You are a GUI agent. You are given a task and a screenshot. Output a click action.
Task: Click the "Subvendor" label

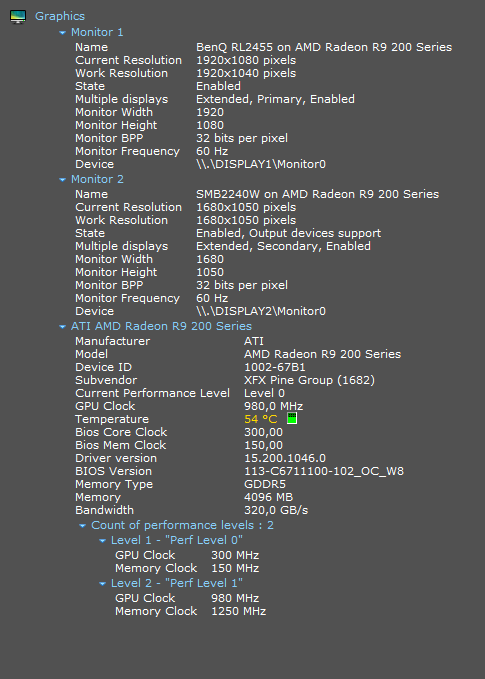tap(106, 380)
